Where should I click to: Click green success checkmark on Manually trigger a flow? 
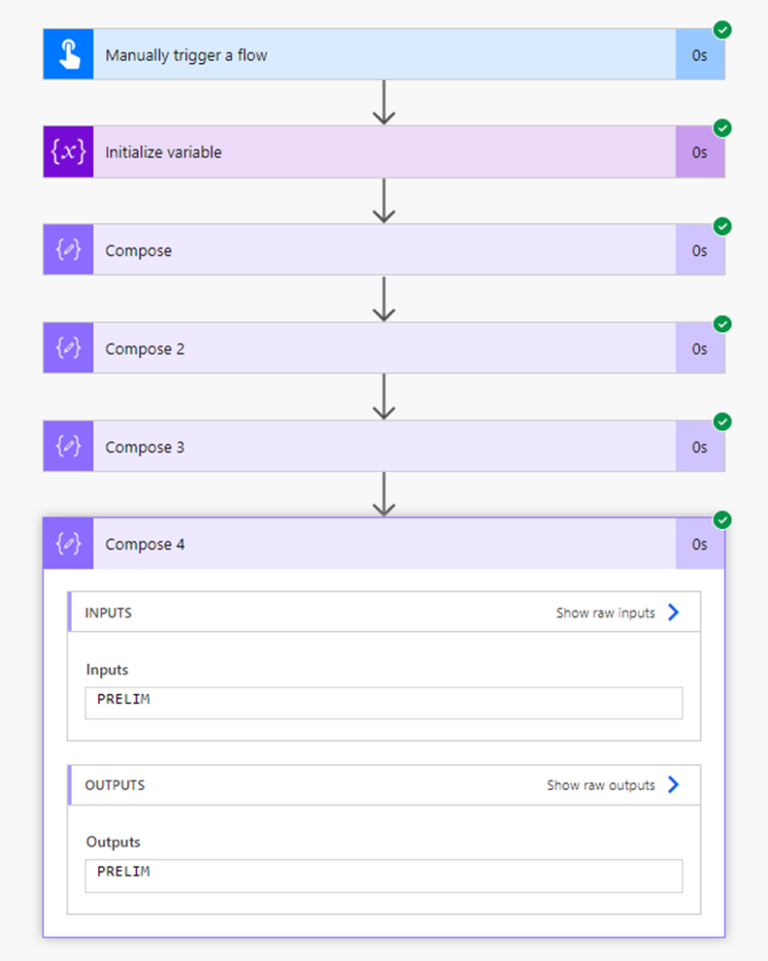722,30
